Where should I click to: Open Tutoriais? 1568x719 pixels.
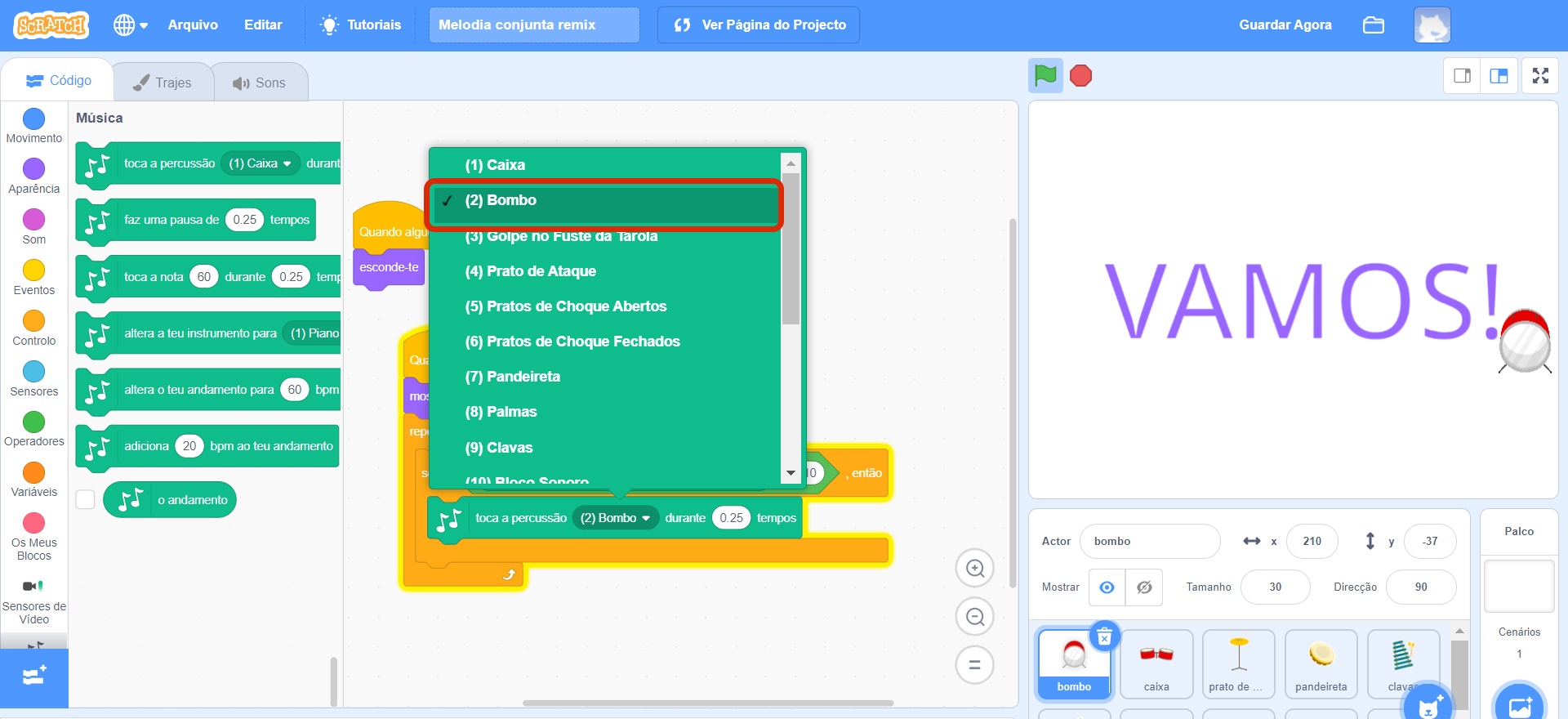click(360, 25)
